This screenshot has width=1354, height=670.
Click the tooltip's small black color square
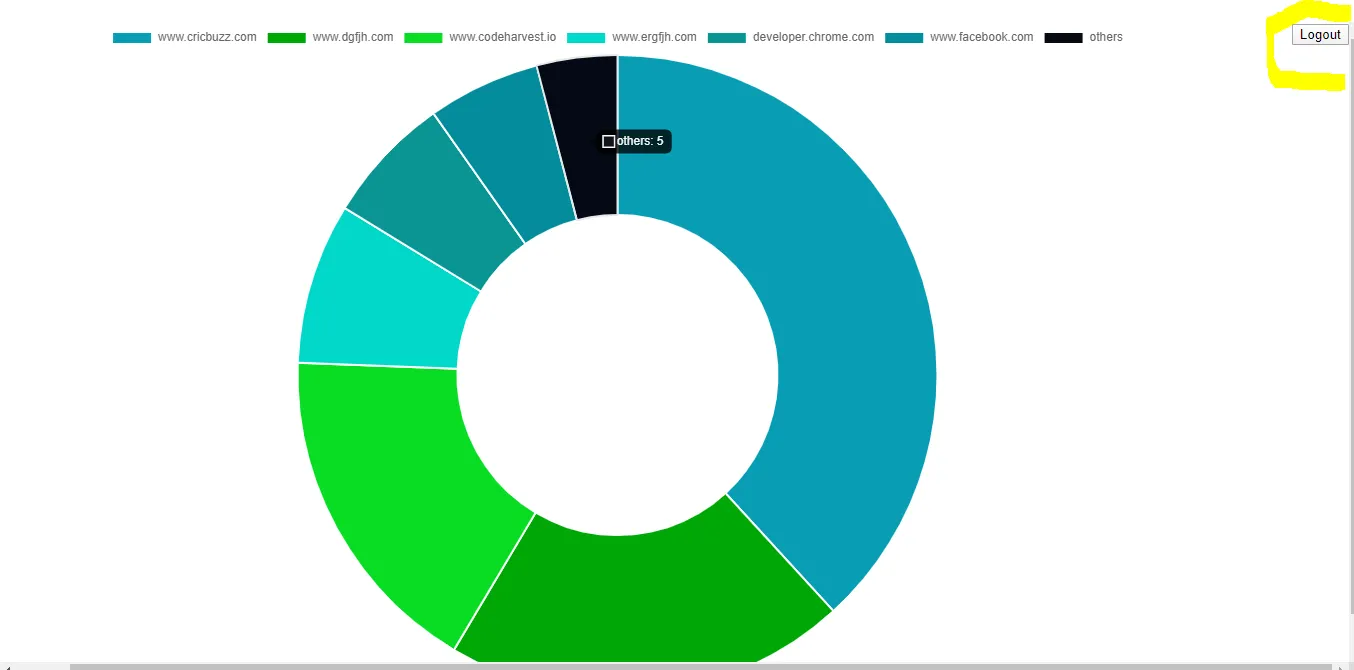click(x=608, y=142)
